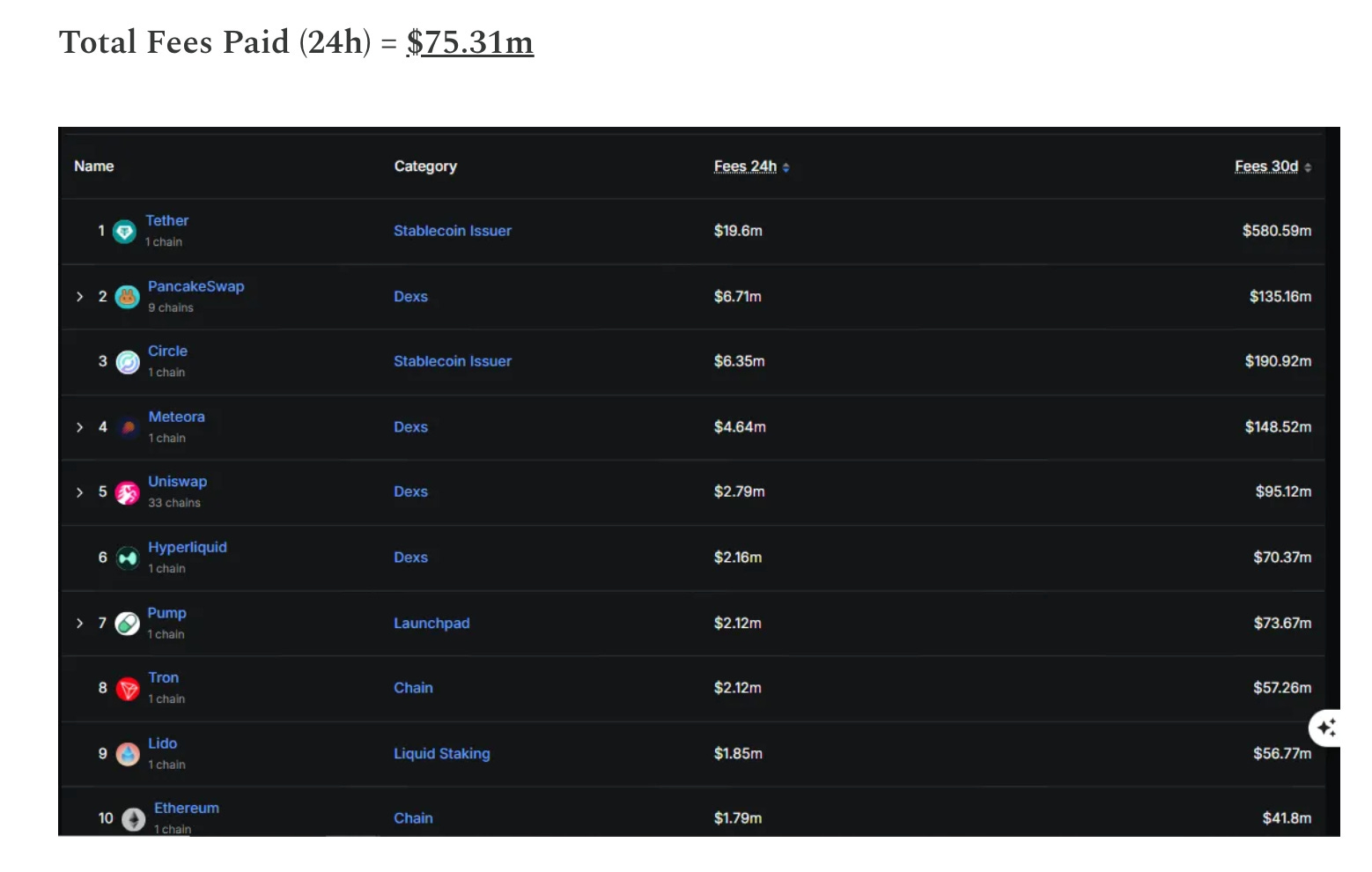Click the $190.92m fees 30d value
1372x872 pixels.
click(x=1279, y=361)
